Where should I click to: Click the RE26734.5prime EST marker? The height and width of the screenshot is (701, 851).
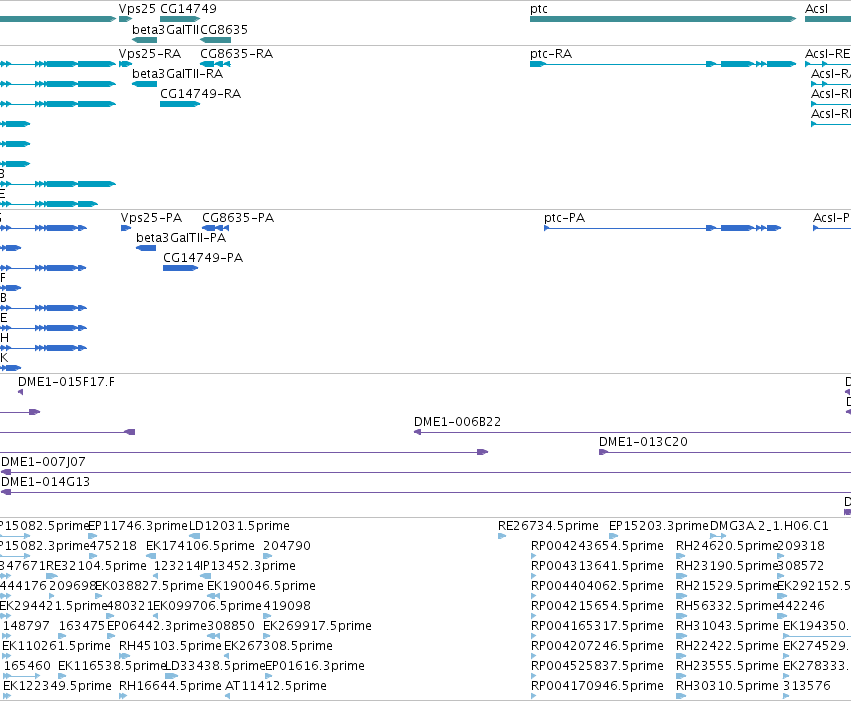[x=502, y=536]
